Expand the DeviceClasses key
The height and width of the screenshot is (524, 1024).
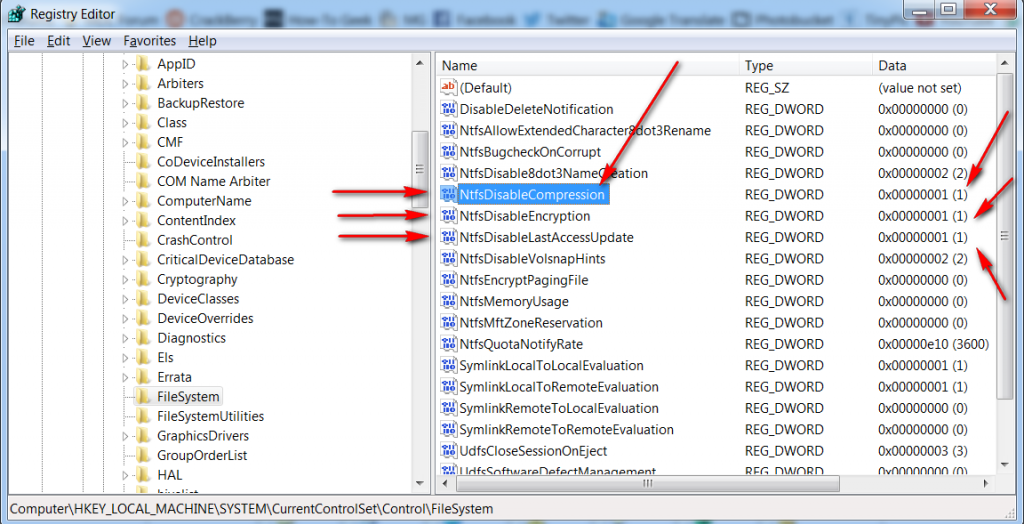pos(126,299)
